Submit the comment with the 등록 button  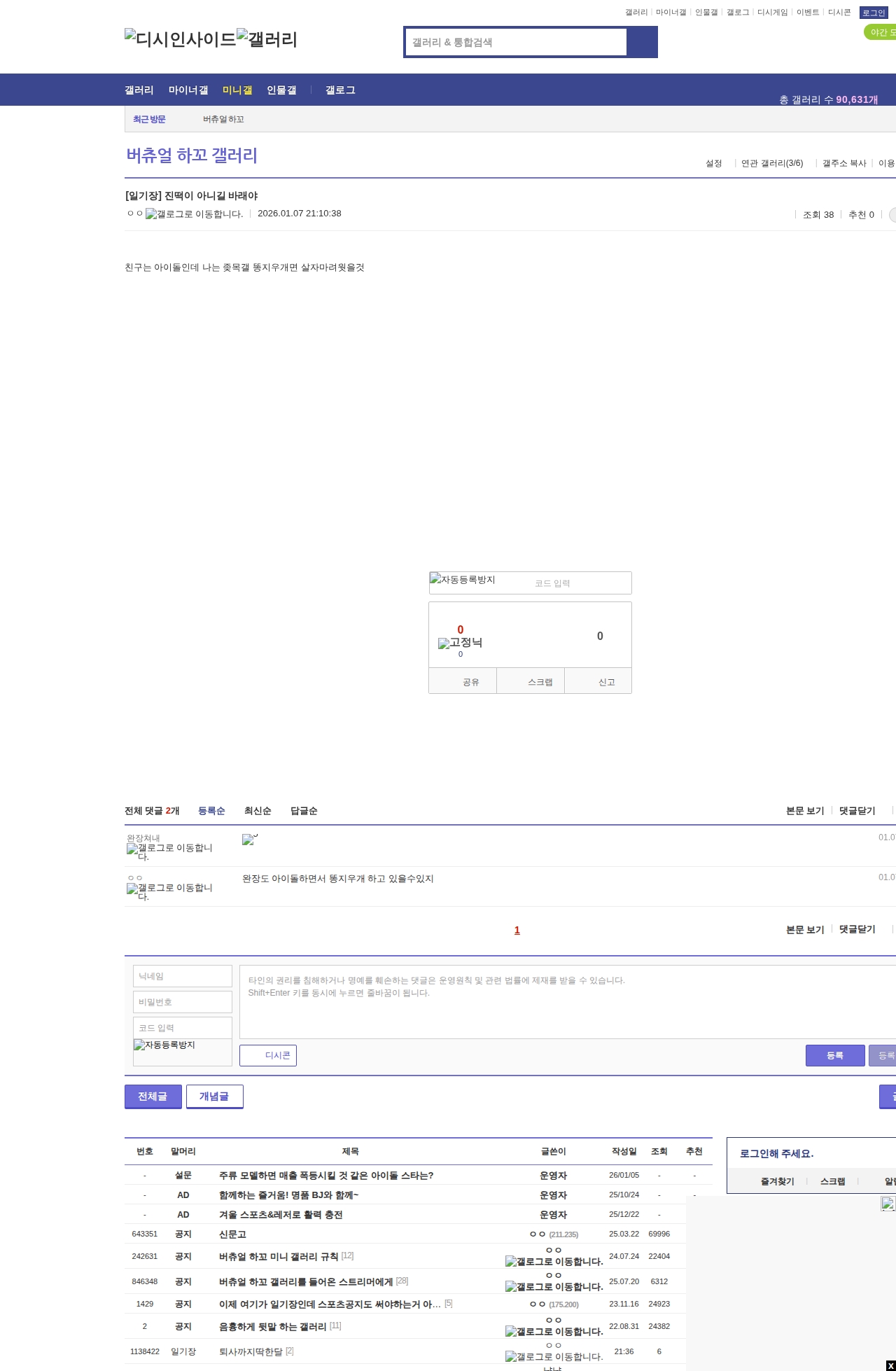834,1055
